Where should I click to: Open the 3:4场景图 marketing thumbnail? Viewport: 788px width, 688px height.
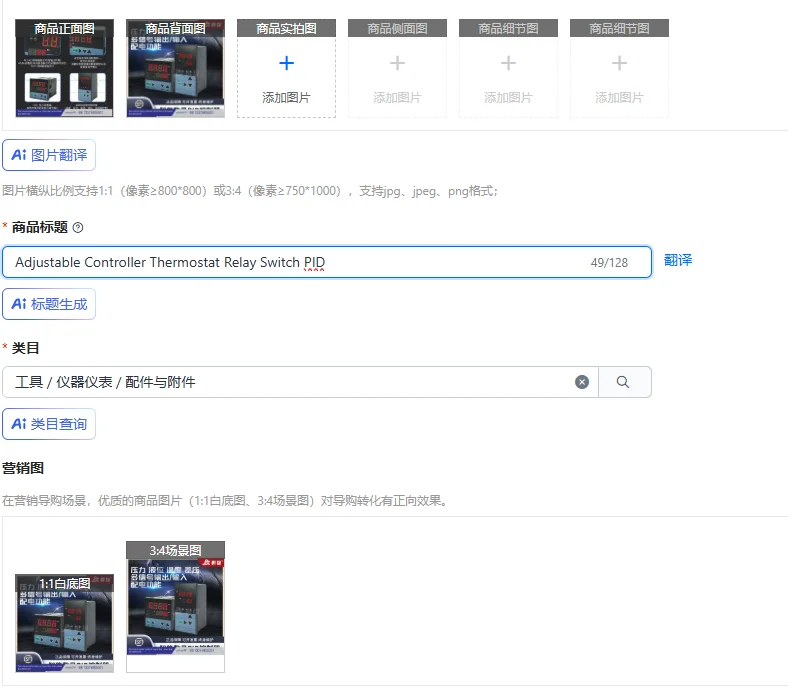coord(175,607)
